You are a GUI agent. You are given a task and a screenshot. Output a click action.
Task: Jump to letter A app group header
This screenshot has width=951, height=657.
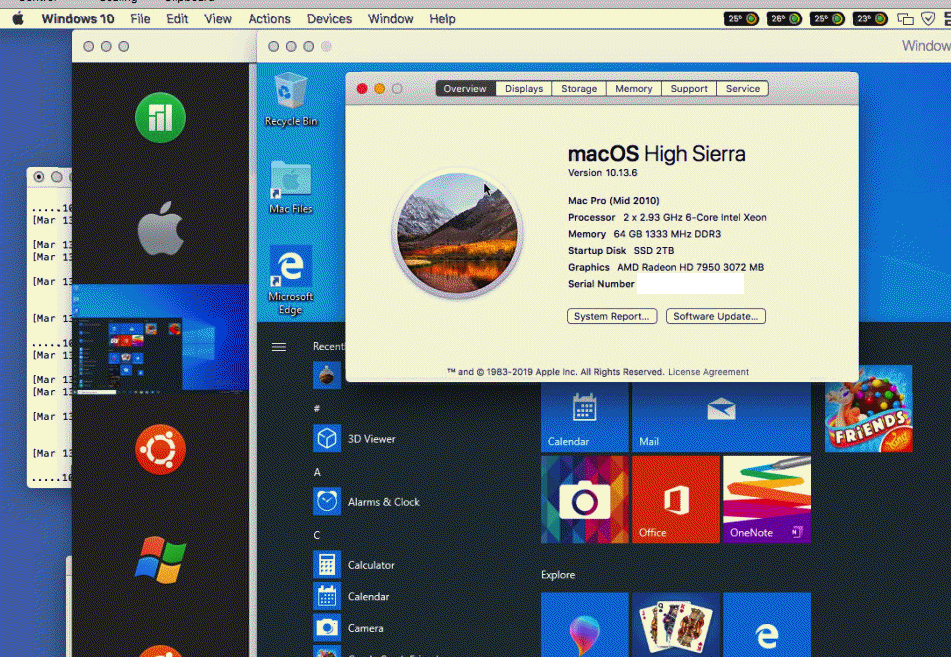pyautogui.click(x=317, y=472)
